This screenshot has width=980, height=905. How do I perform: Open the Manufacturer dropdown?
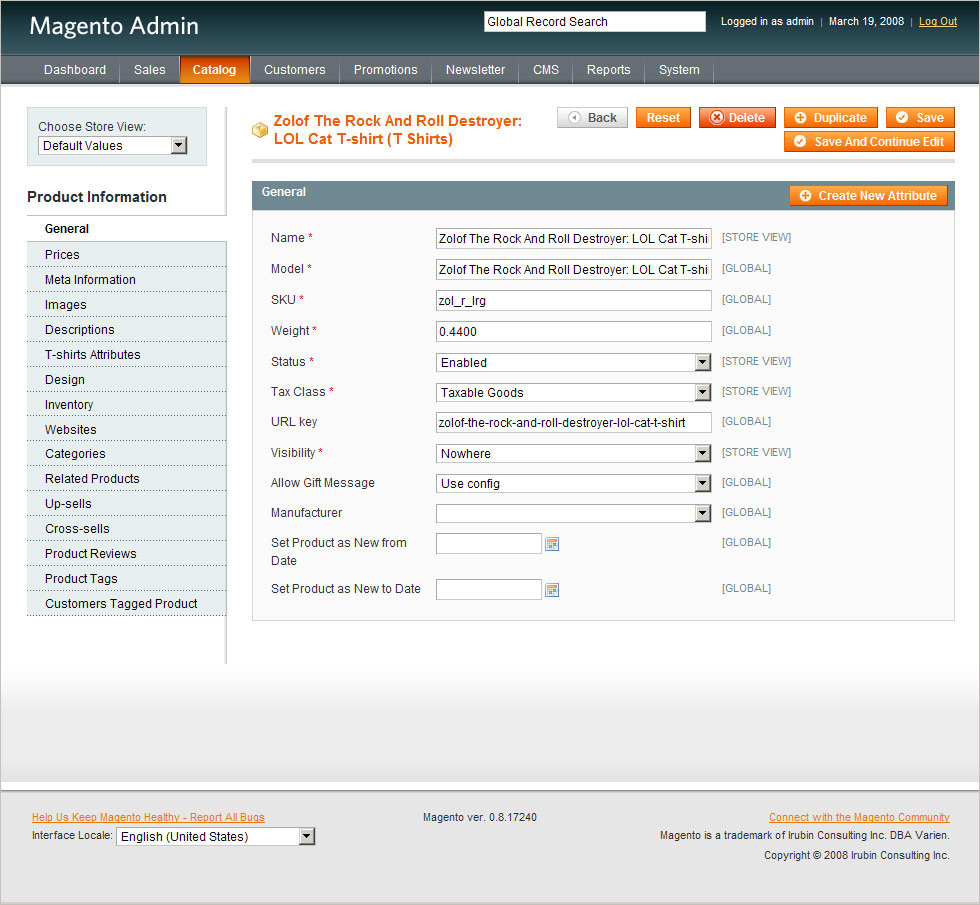(x=574, y=513)
